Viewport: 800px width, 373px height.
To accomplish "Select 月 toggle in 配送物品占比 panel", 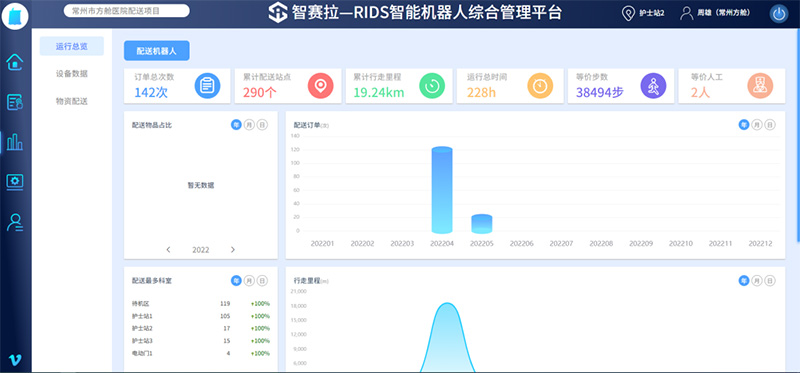I will click(249, 125).
